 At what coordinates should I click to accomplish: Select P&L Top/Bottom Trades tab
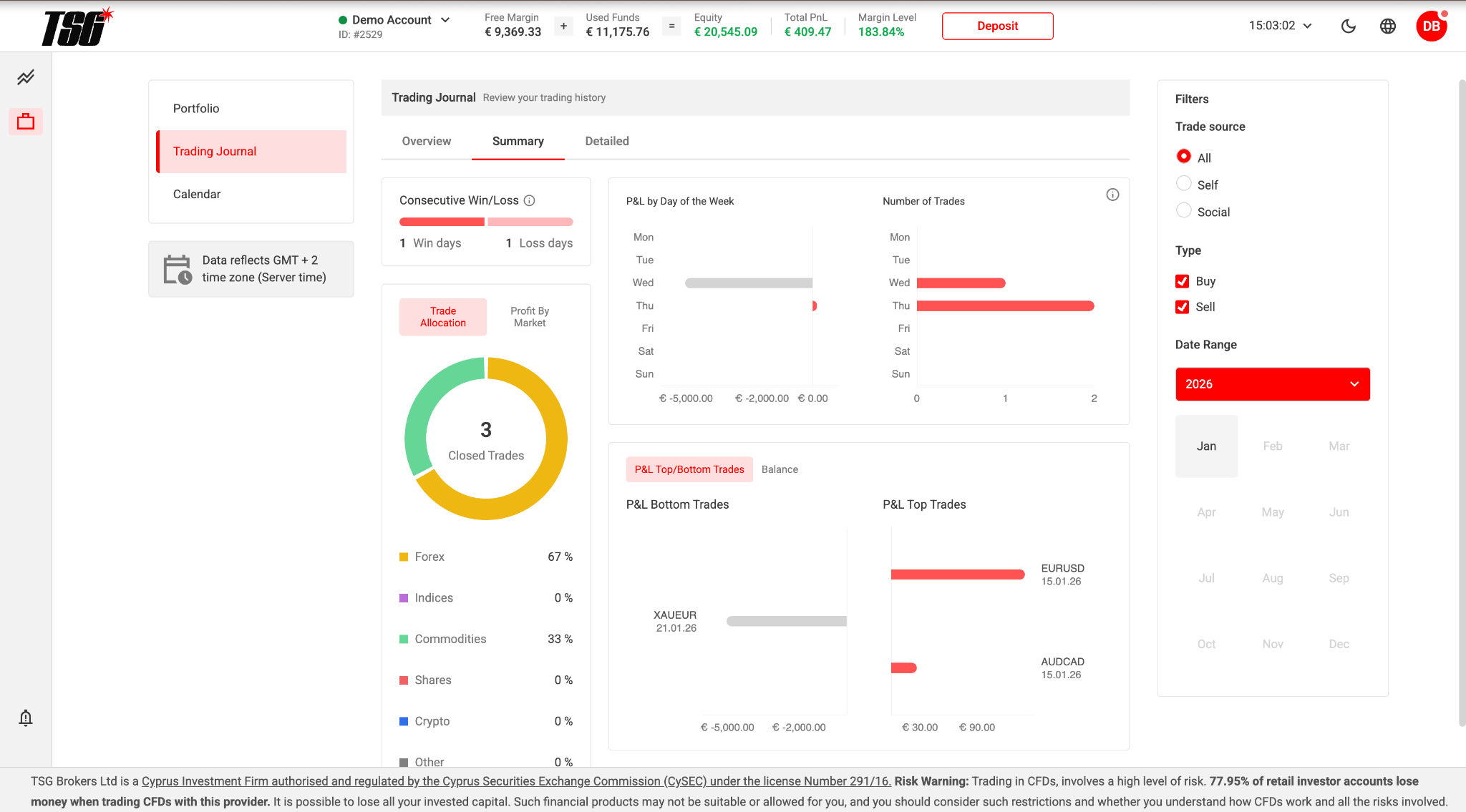pos(689,469)
